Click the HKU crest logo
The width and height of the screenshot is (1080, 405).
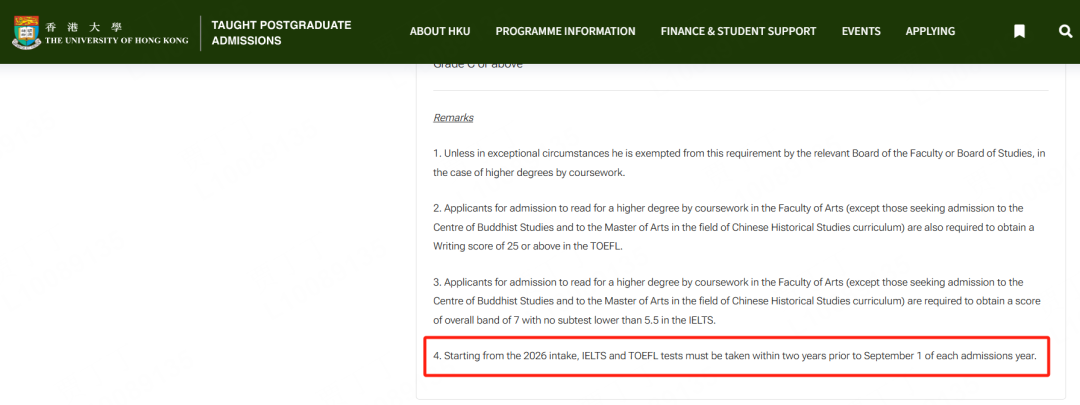tap(26, 32)
